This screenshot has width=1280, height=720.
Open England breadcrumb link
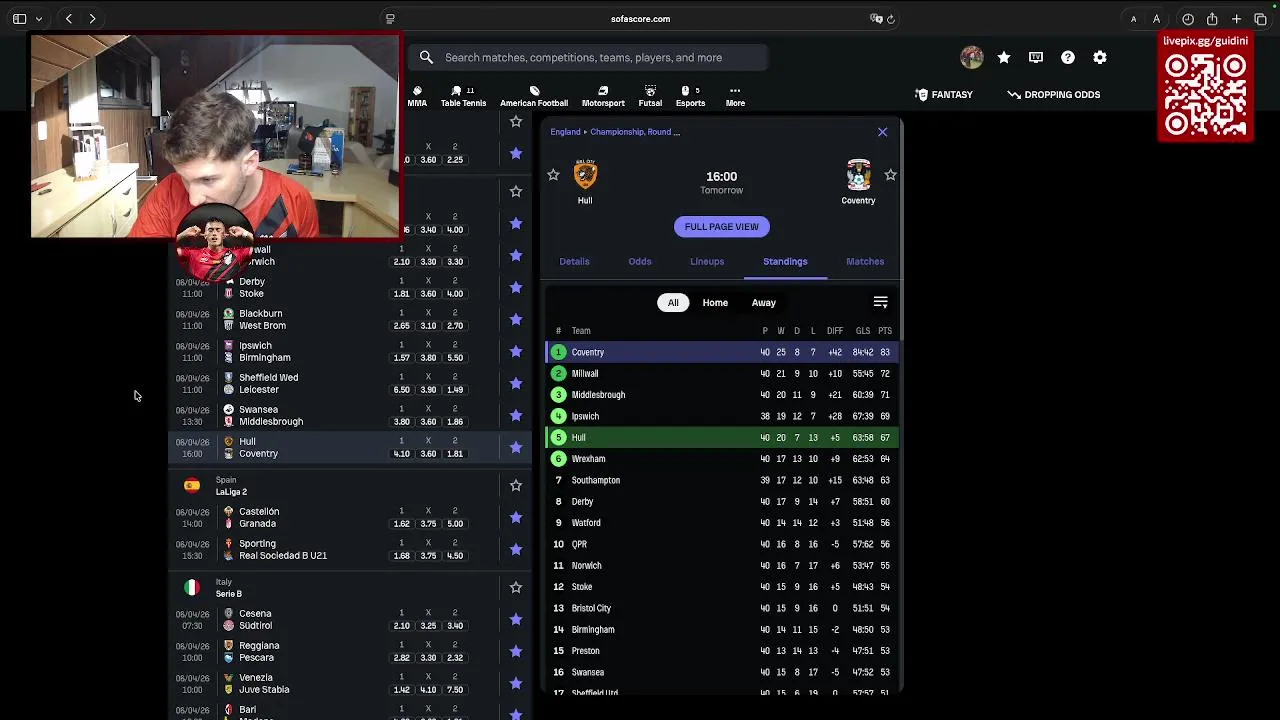point(565,132)
